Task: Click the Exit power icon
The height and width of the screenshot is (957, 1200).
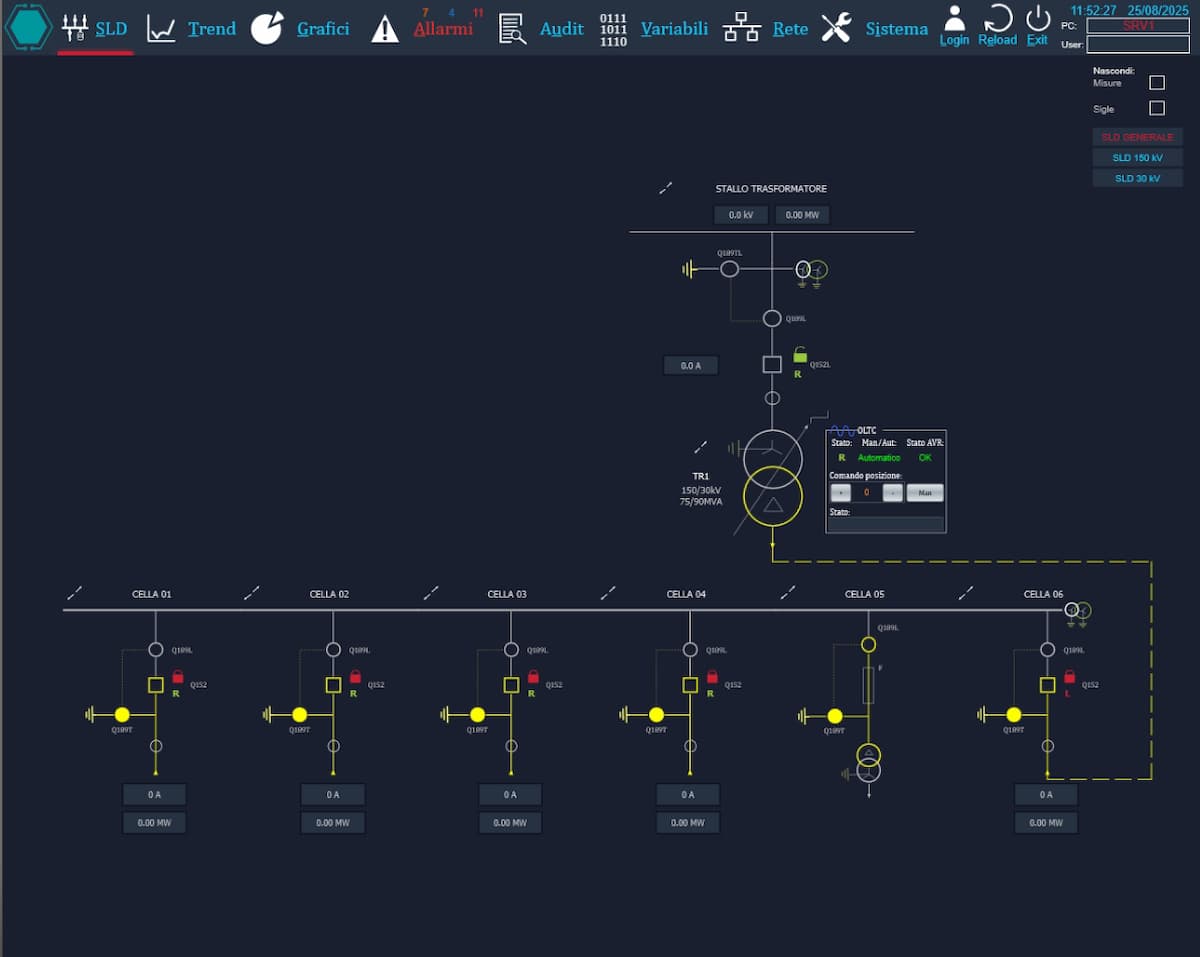Action: [1038, 18]
